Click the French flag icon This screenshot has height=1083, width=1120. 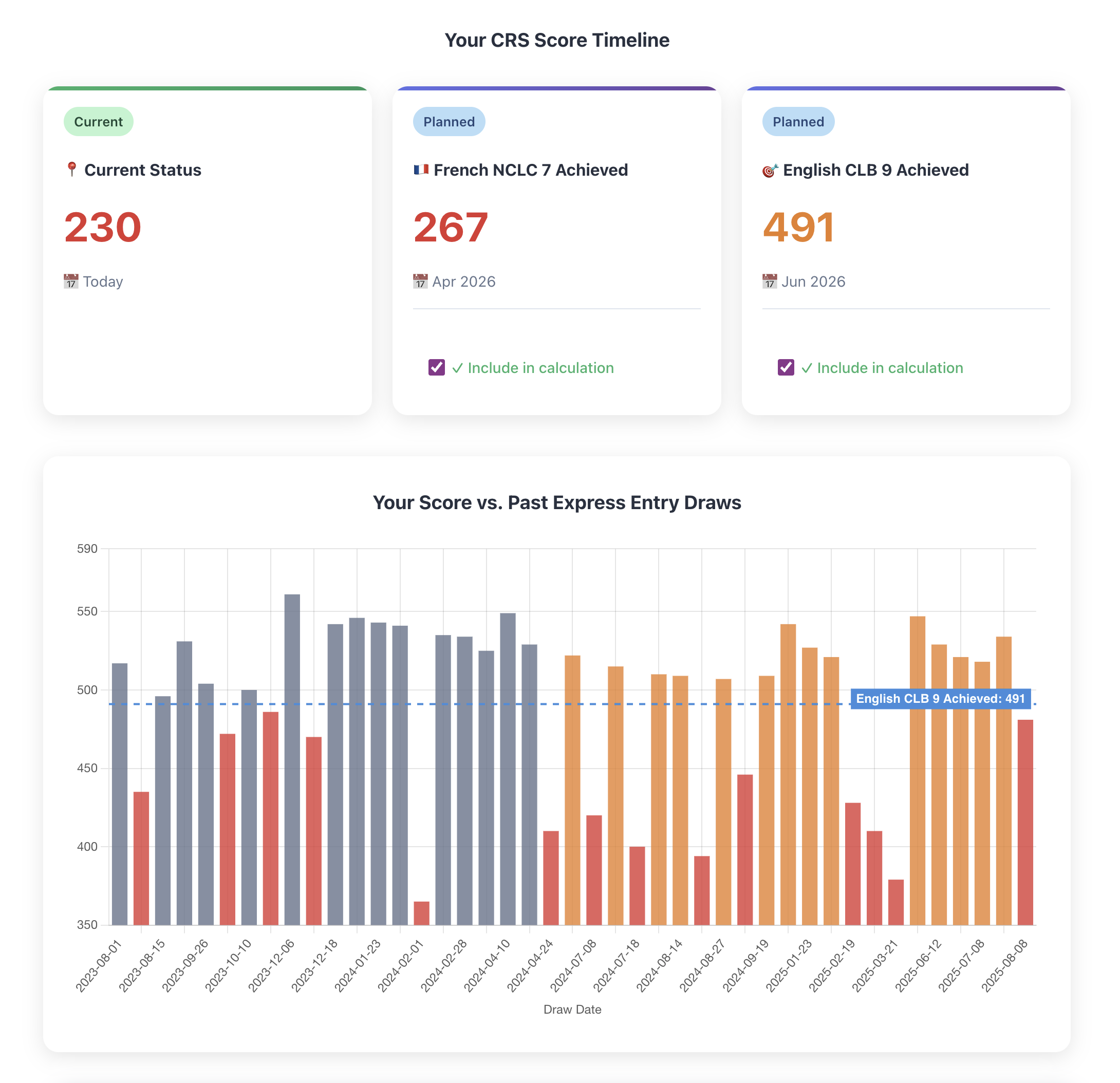pos(421,170)
